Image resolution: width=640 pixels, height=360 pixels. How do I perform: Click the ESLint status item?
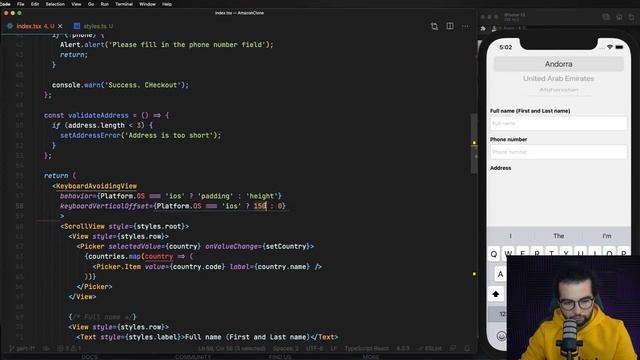pos(430,349)
